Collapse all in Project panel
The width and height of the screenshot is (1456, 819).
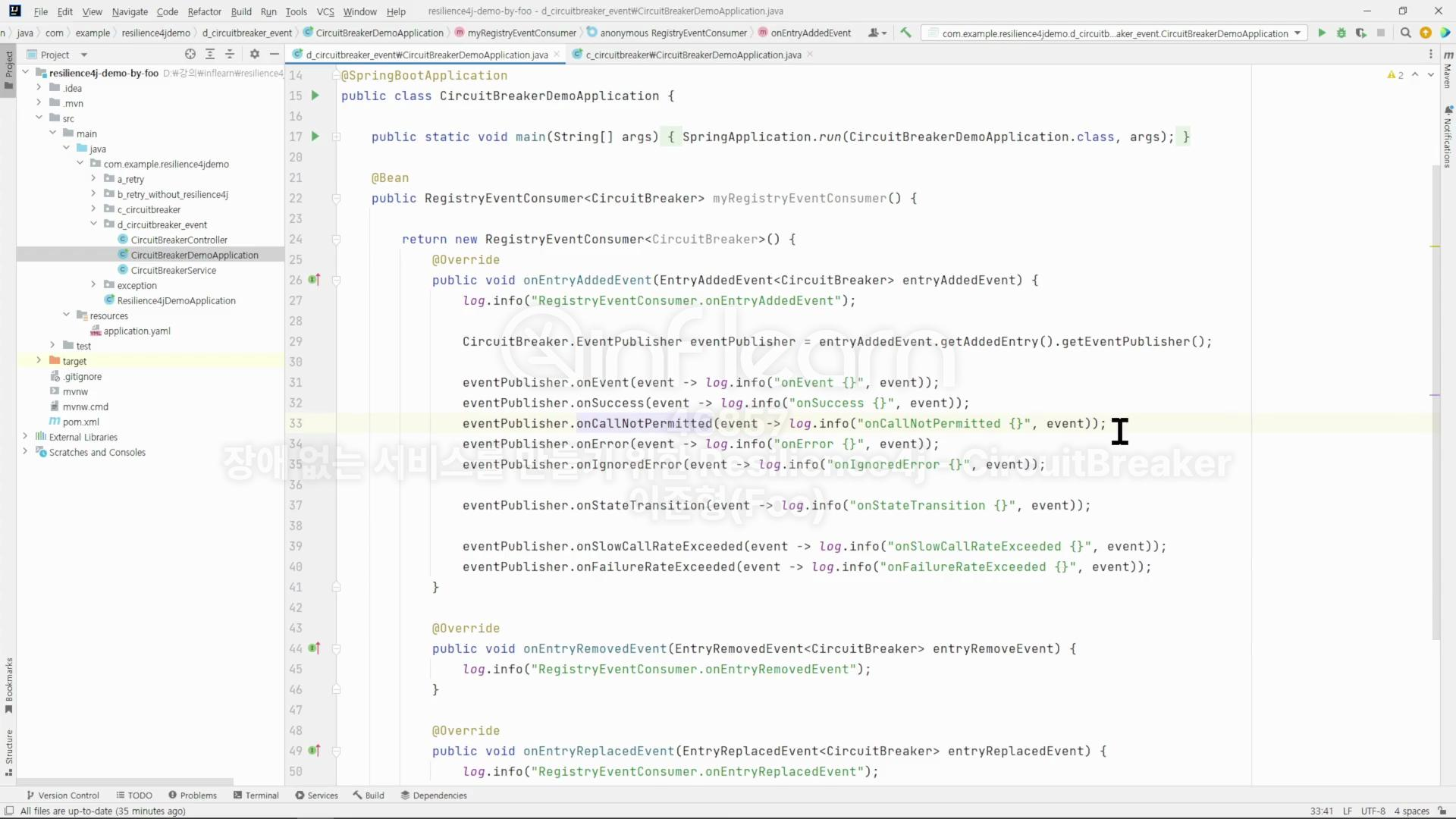pyautogui.click(x=230, y=55)
